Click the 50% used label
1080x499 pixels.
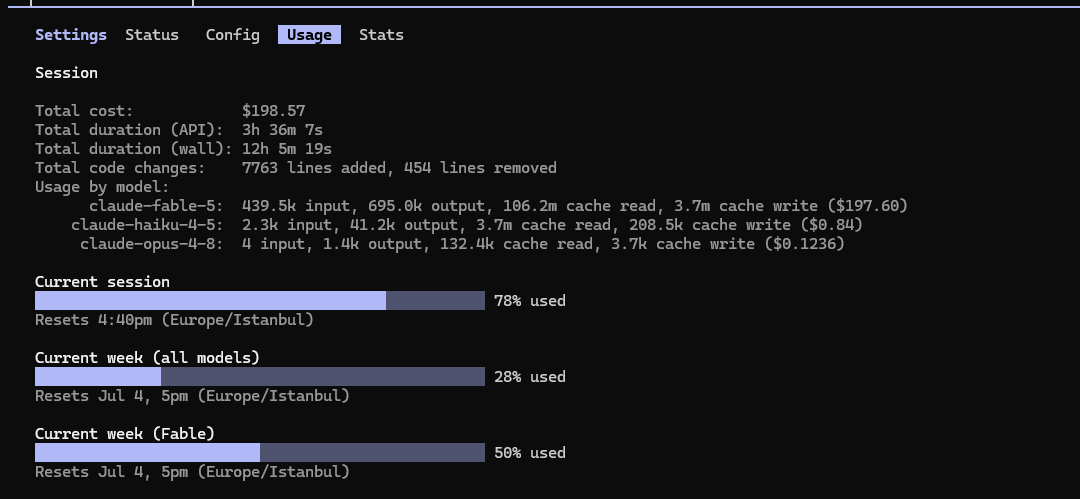(x=530, y=452)
